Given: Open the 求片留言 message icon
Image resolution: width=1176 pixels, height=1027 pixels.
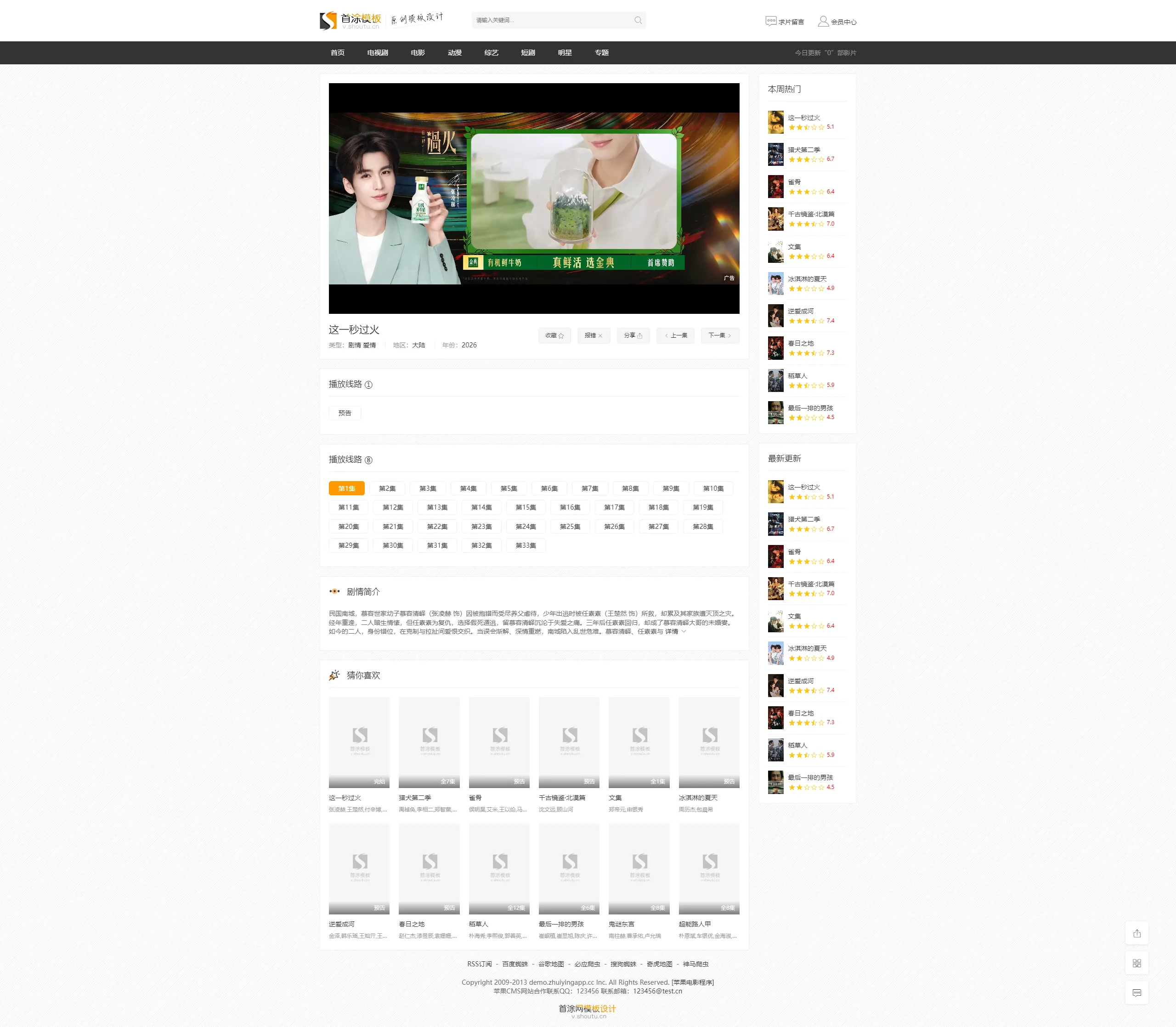Looking at the screenshot, I should (770, 21).
